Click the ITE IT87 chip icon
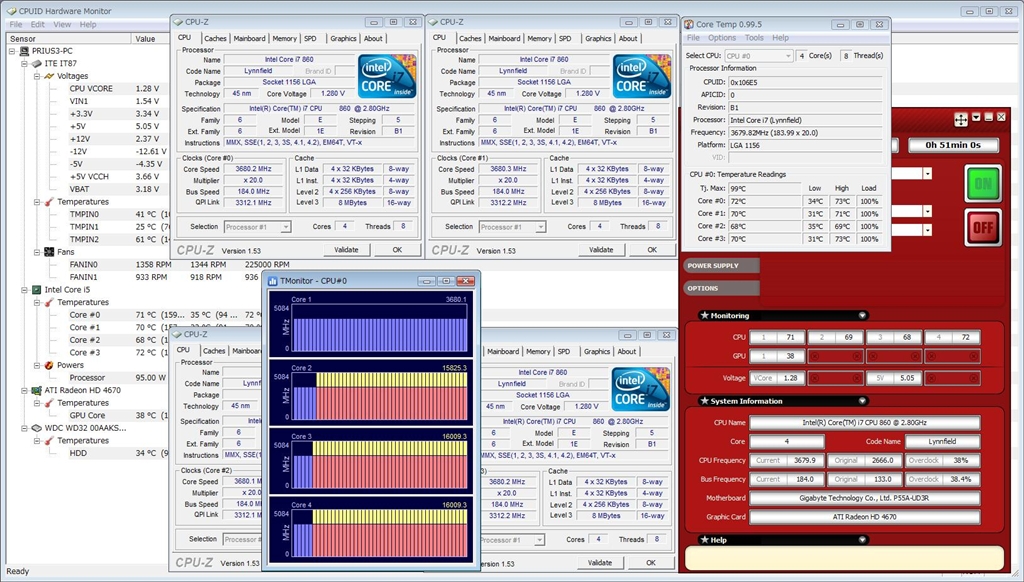Image resolution: width=1024 pixels, height=582 pixels. 37,63
